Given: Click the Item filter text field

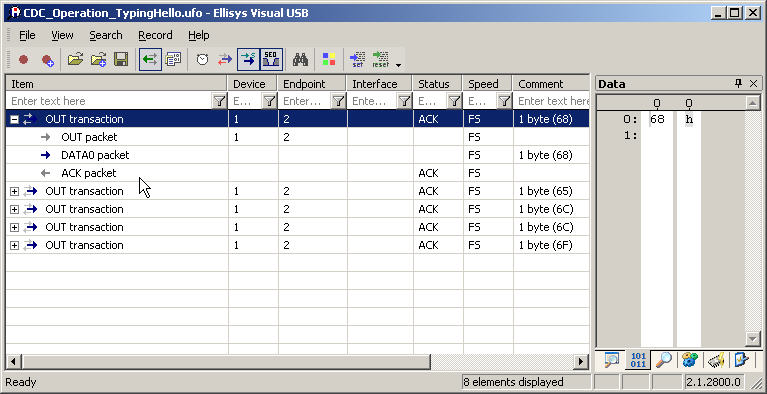Looking at the screenshot, I should (110, 101).
